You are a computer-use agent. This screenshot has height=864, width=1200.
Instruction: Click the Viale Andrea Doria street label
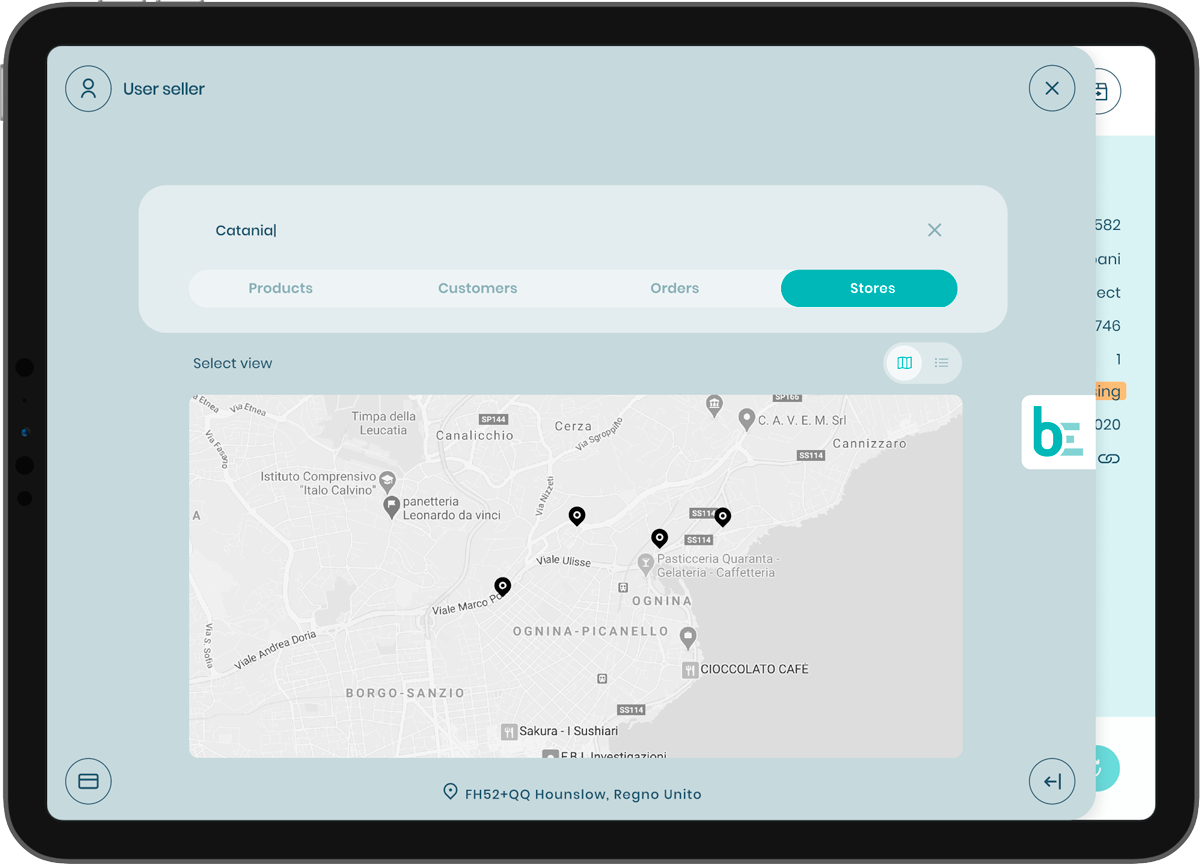click(275, 650)
